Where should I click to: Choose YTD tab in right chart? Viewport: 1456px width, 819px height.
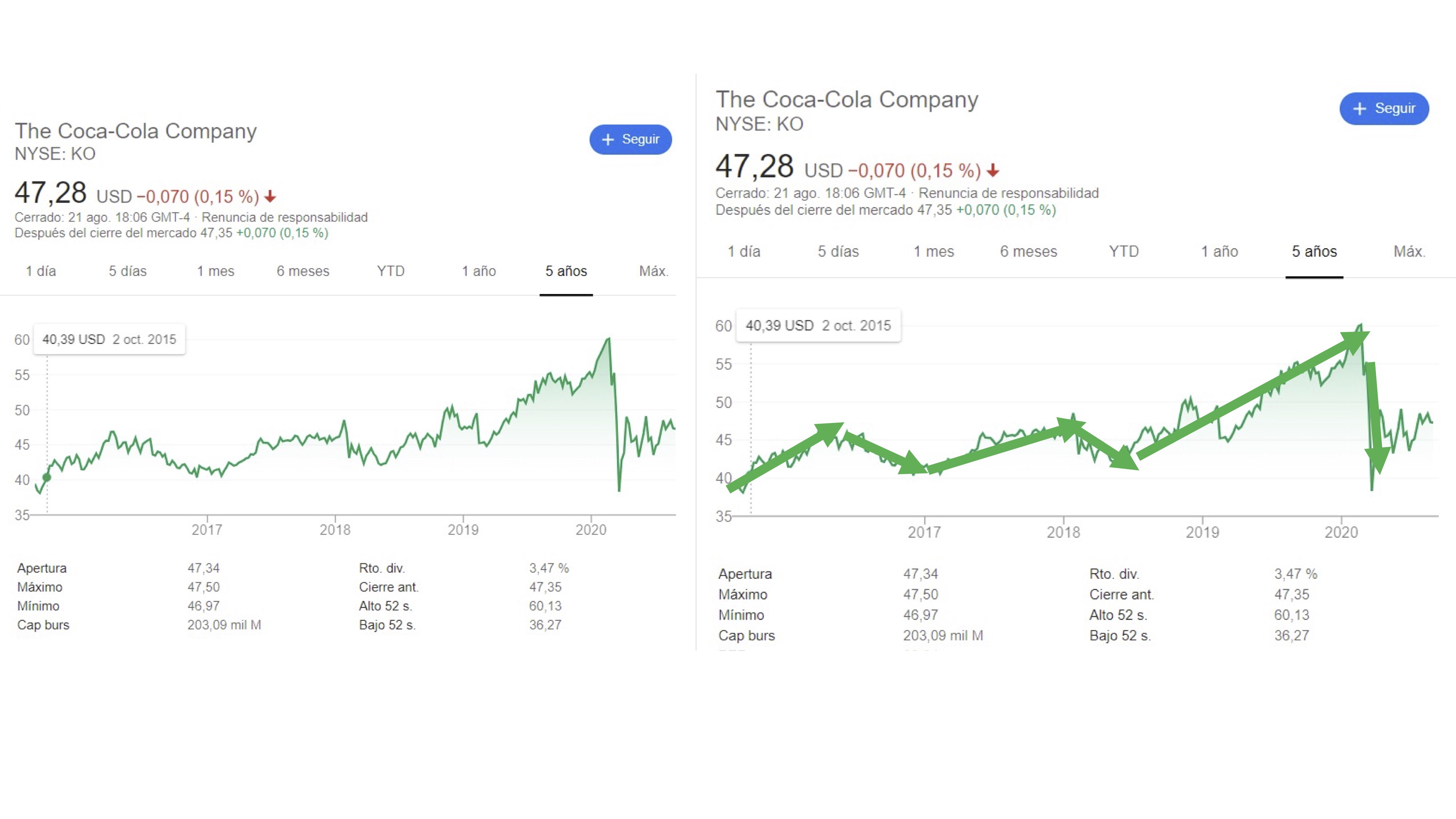coord(1124,252)
